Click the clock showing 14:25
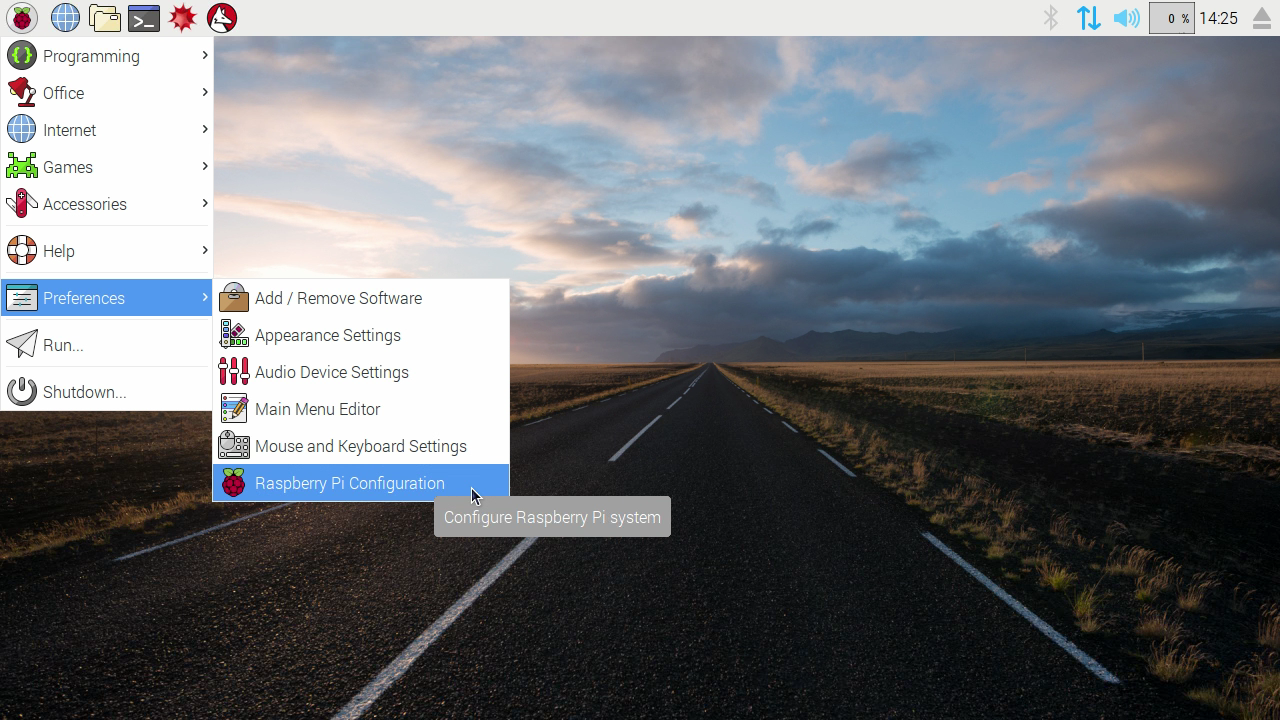The width and height of the screenshot is (1280, 720). 1218,18
